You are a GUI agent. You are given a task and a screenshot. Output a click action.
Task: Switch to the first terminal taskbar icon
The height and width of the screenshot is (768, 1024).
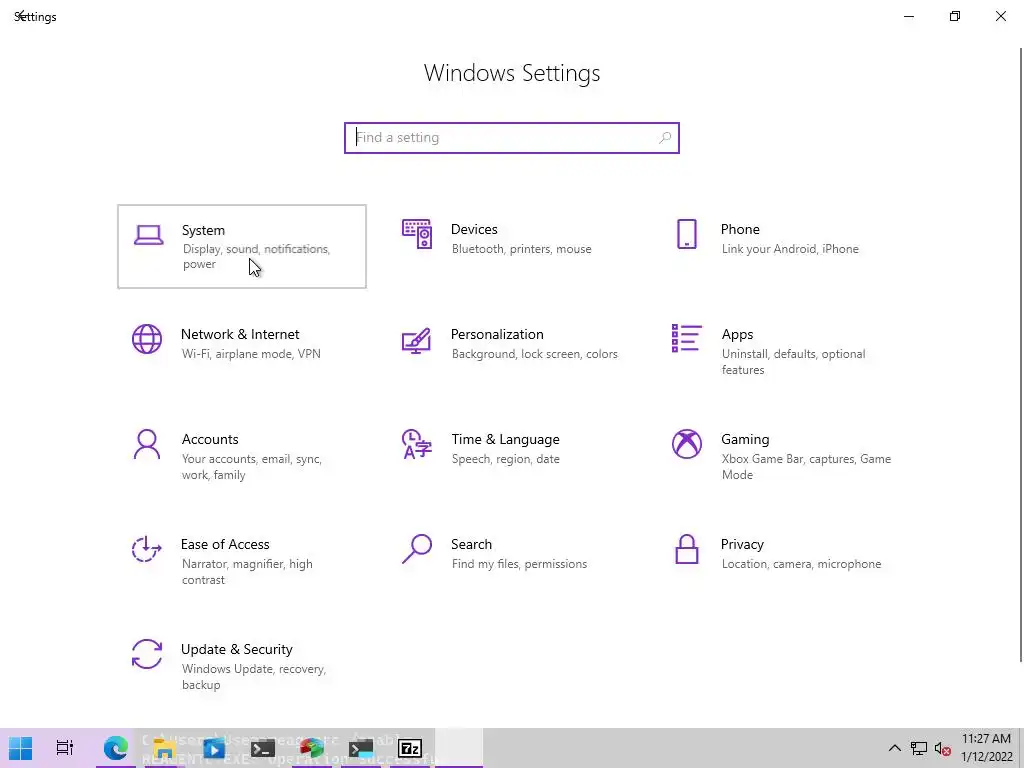263,748
